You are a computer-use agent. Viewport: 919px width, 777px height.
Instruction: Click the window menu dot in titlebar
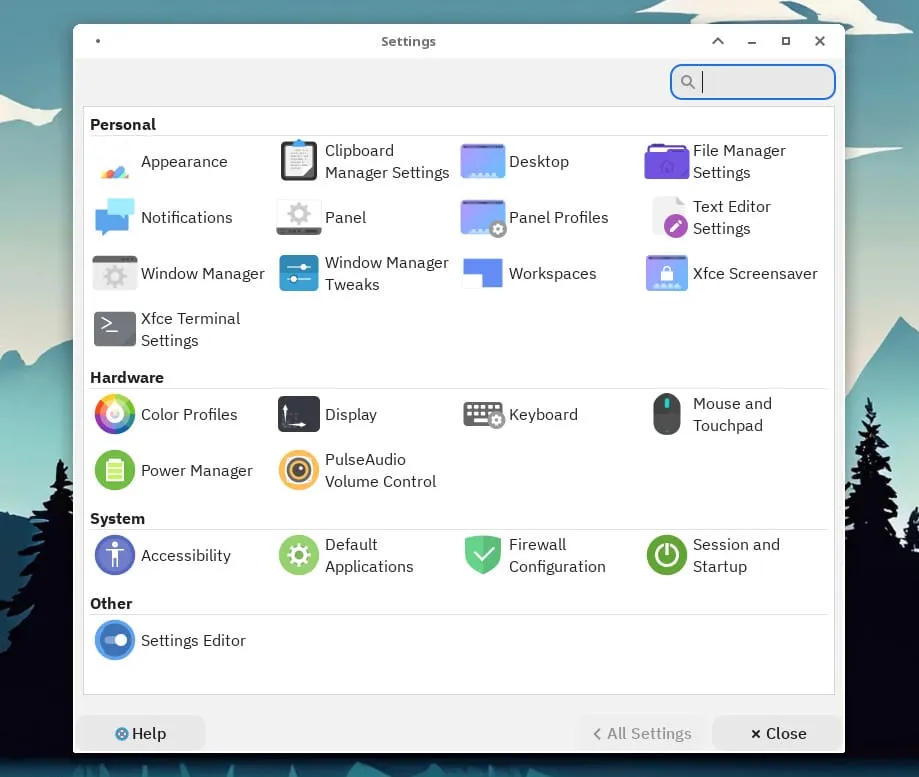click(98, 41)
